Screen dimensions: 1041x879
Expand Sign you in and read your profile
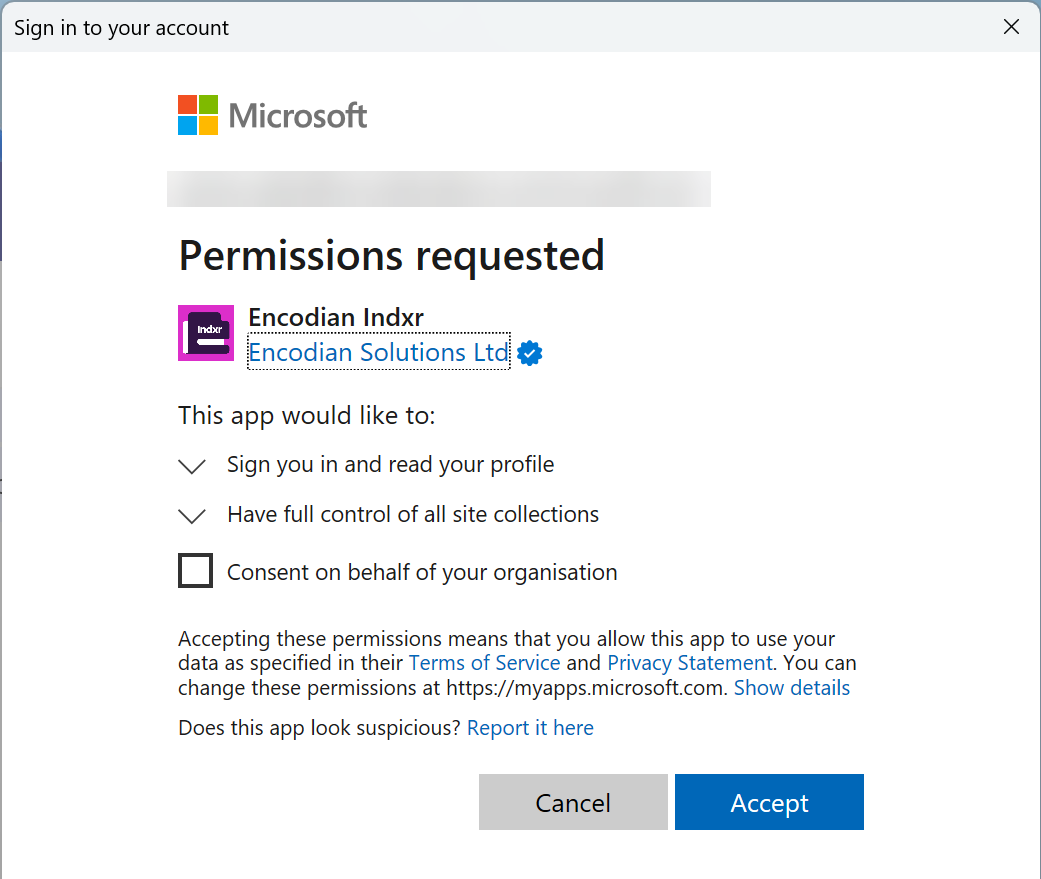pos(192,465)
